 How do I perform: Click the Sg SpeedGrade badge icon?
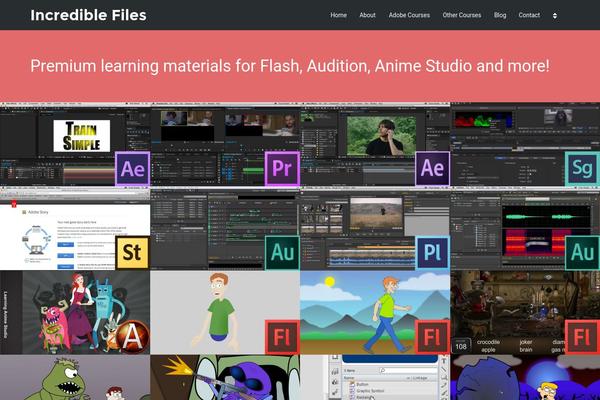582,168
